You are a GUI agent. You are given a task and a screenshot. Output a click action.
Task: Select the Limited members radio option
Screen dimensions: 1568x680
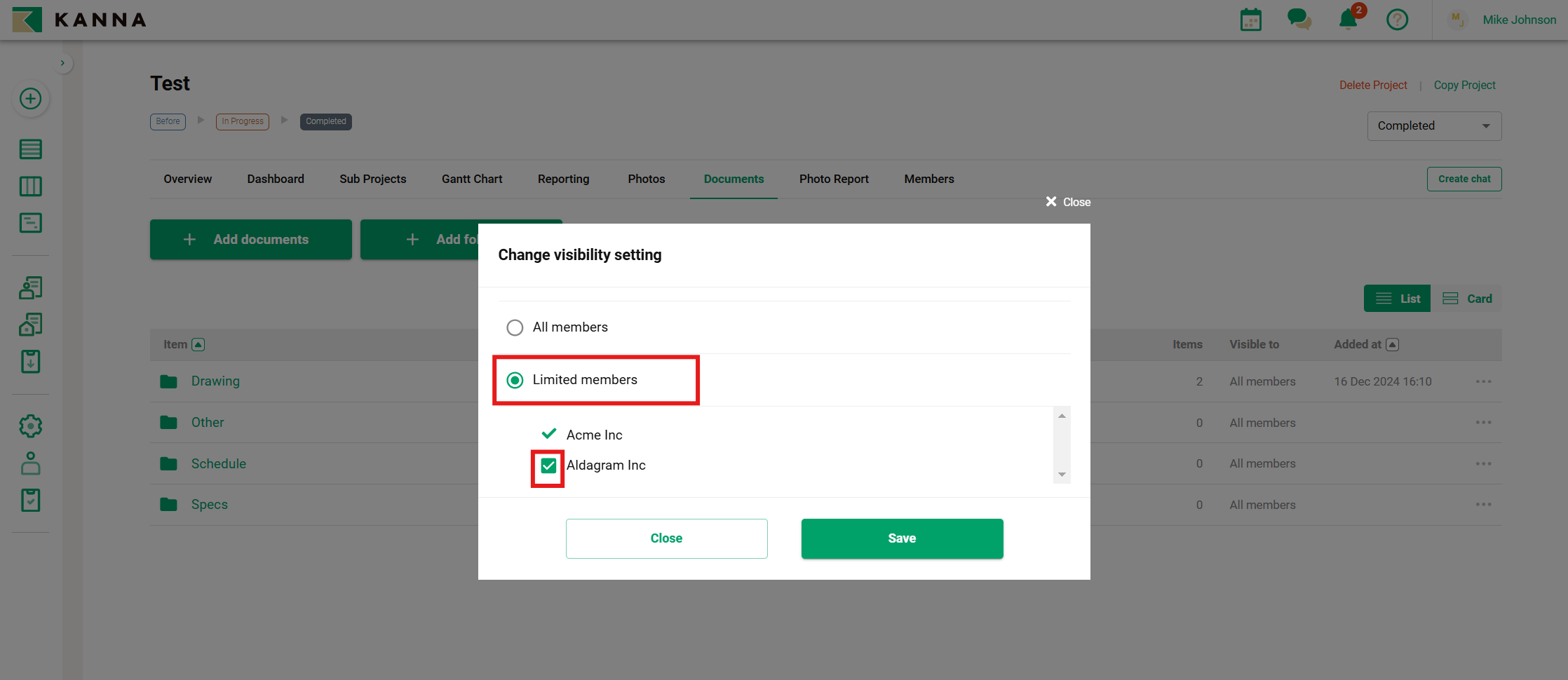tap(515, 380)
